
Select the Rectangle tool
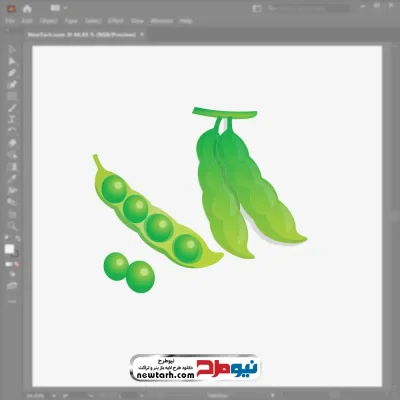point(12,96)
